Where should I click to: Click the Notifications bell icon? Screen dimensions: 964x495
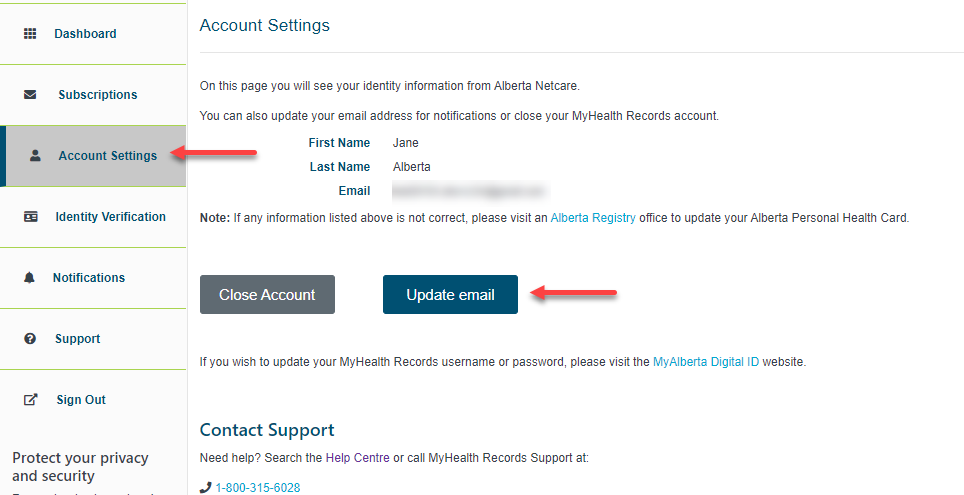click(x=29, y=278)
